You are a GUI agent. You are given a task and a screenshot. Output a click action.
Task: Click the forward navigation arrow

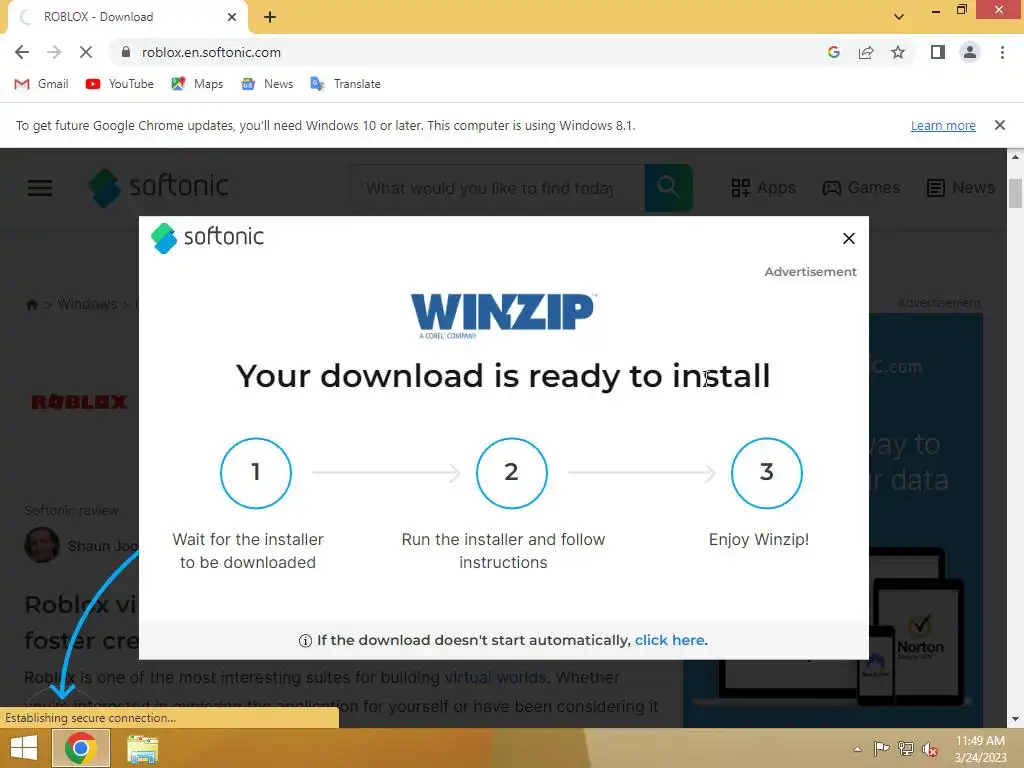(54, 52)
